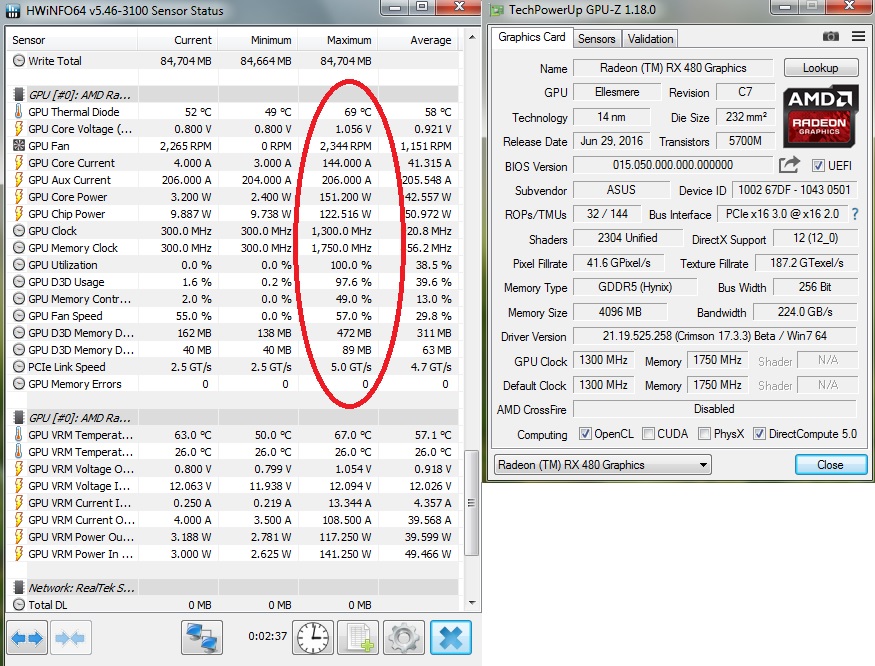Open the network remote monitoring icon in HWiNFO
The height and width of the screenshot is (666, 875).
point(201,638)
